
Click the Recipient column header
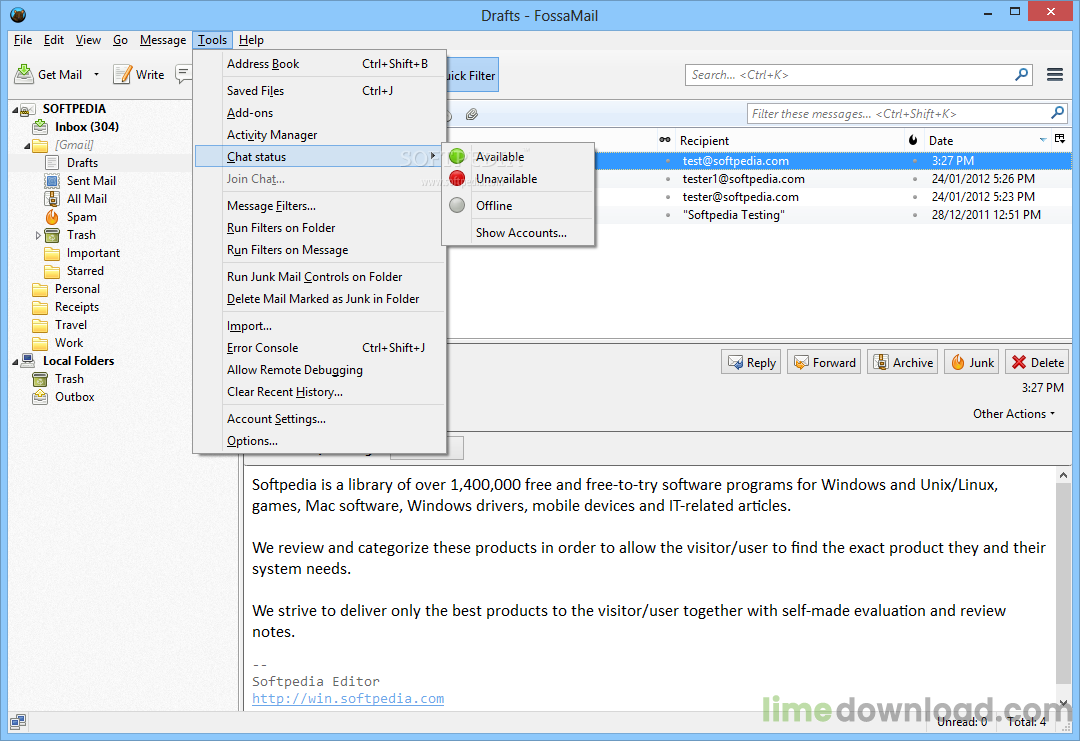[789, 140]
